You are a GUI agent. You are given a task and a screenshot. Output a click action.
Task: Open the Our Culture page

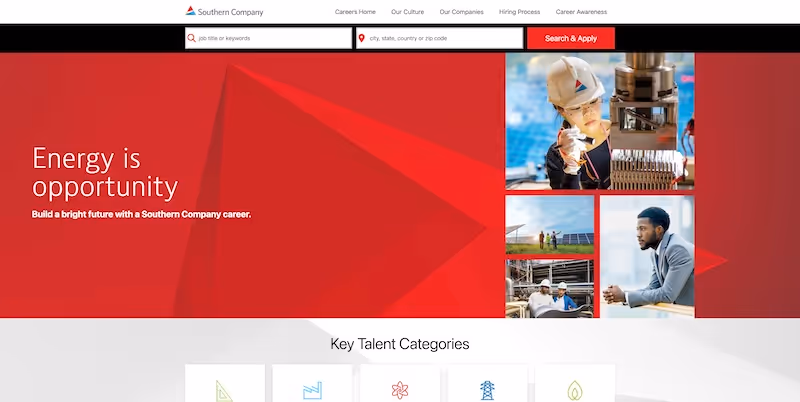408,12
